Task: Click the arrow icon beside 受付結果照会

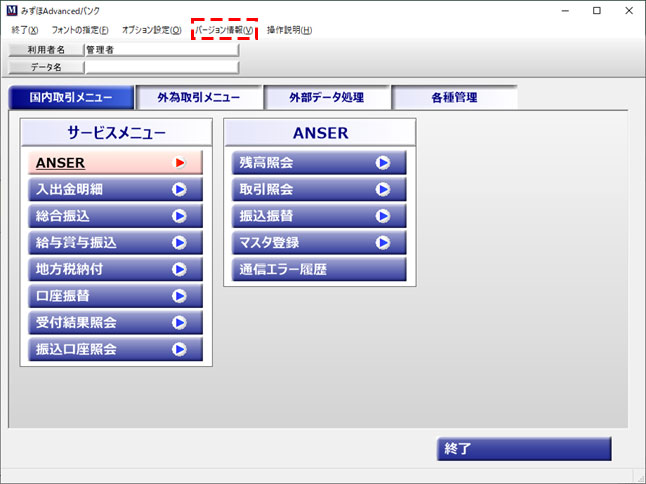Action: (179, 323)
